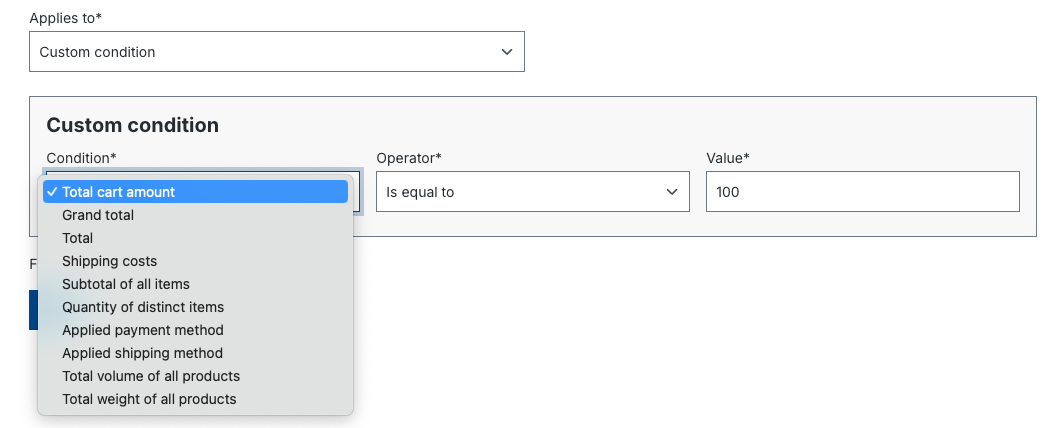Pick the Total option in the list
Viewport: 1050px width, 428px height.
tap(78, 238)
